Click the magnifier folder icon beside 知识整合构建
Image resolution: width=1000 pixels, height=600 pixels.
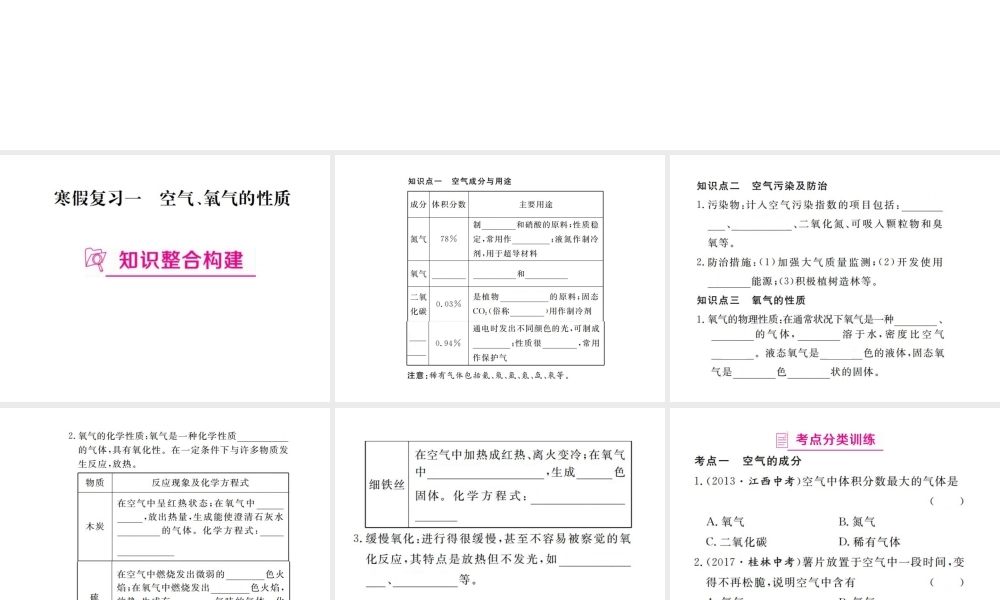click(x=95, y=260)
